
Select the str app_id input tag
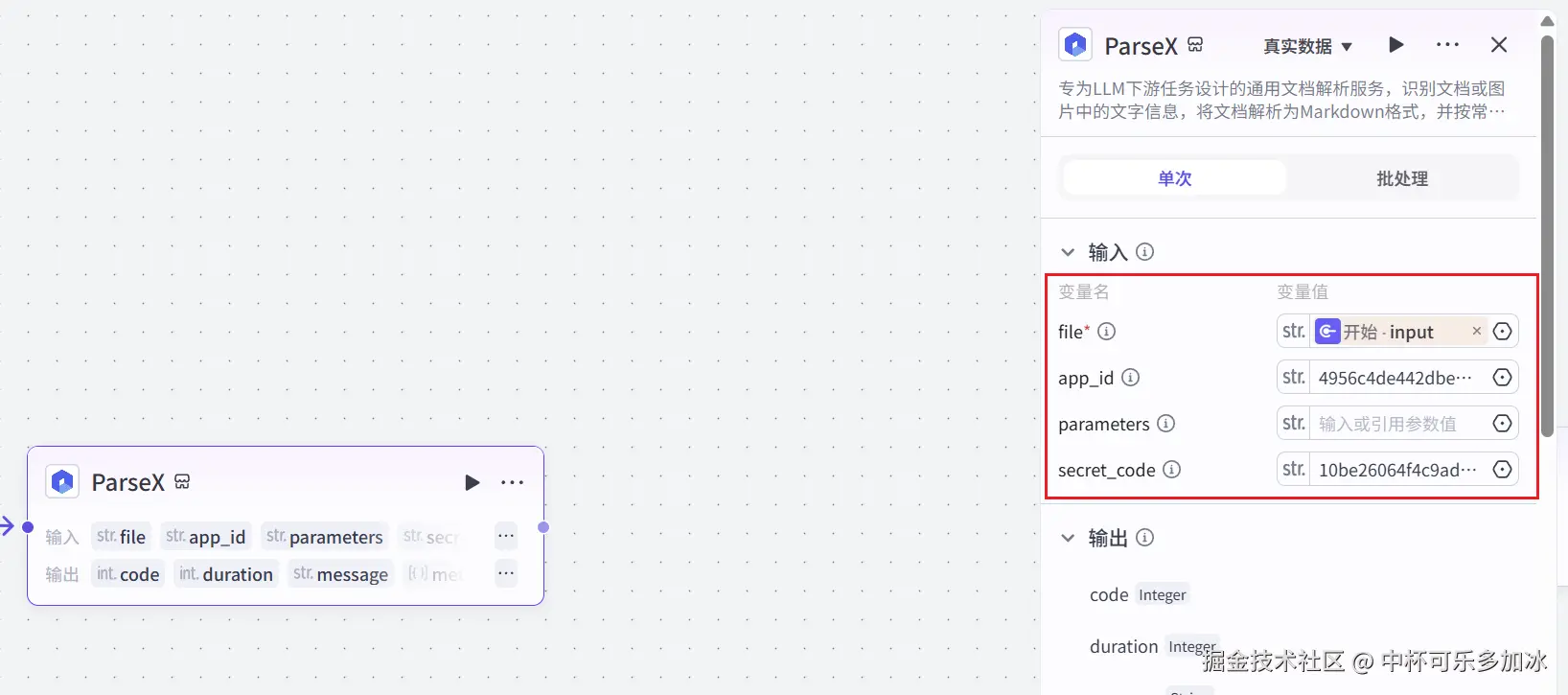click(205, 537)
